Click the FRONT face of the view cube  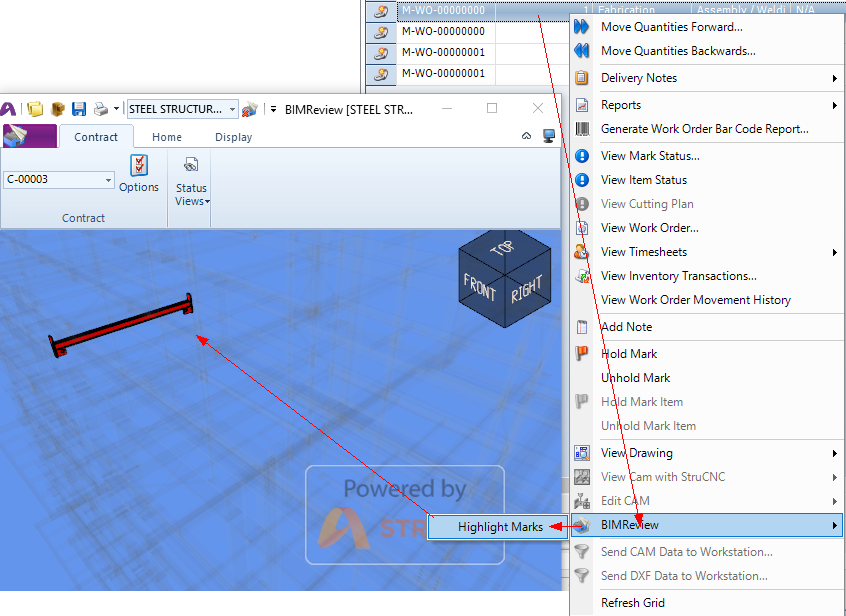(x=480, y=287)
